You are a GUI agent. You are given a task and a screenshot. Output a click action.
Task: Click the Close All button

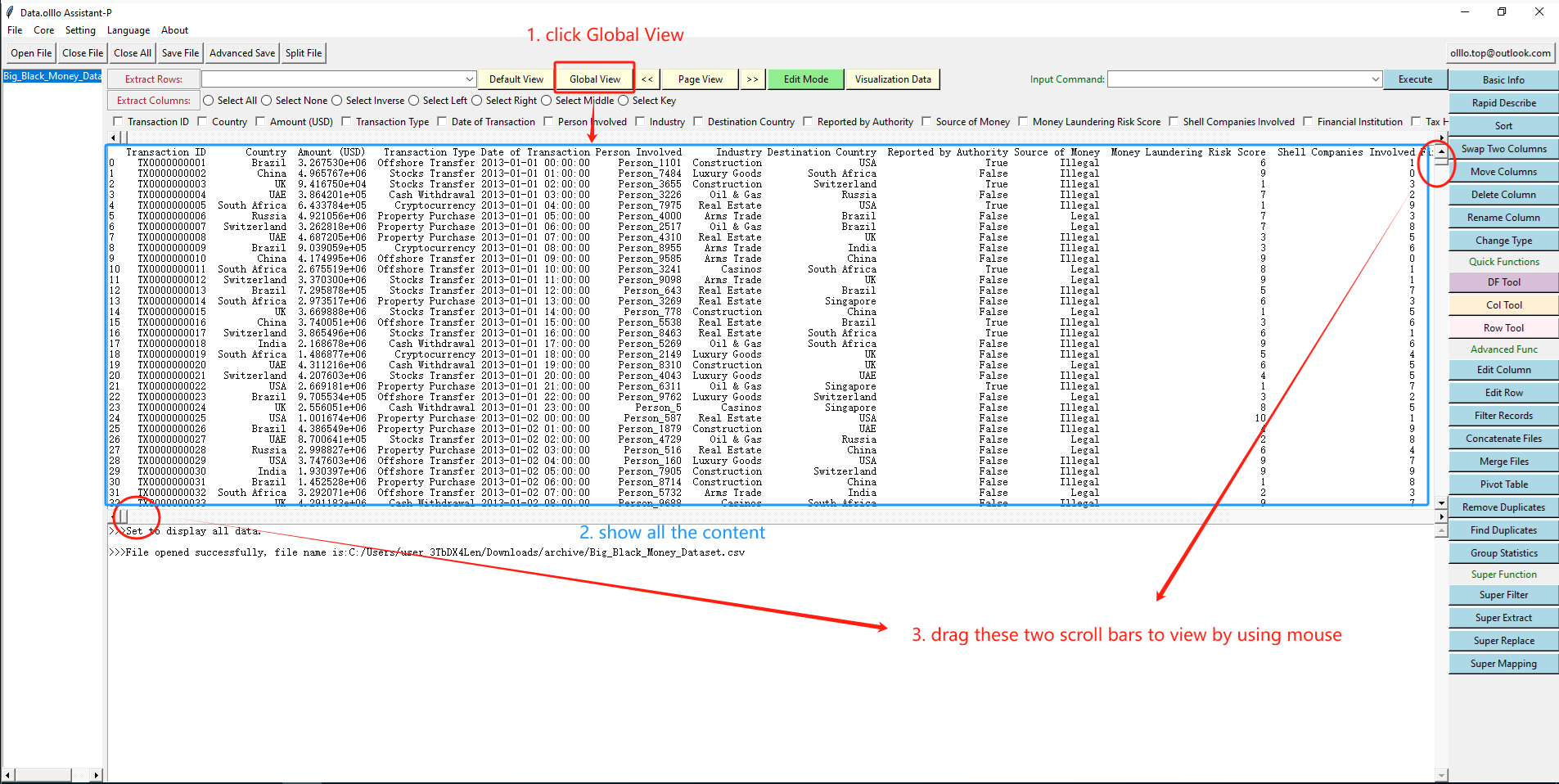[133, 53]
